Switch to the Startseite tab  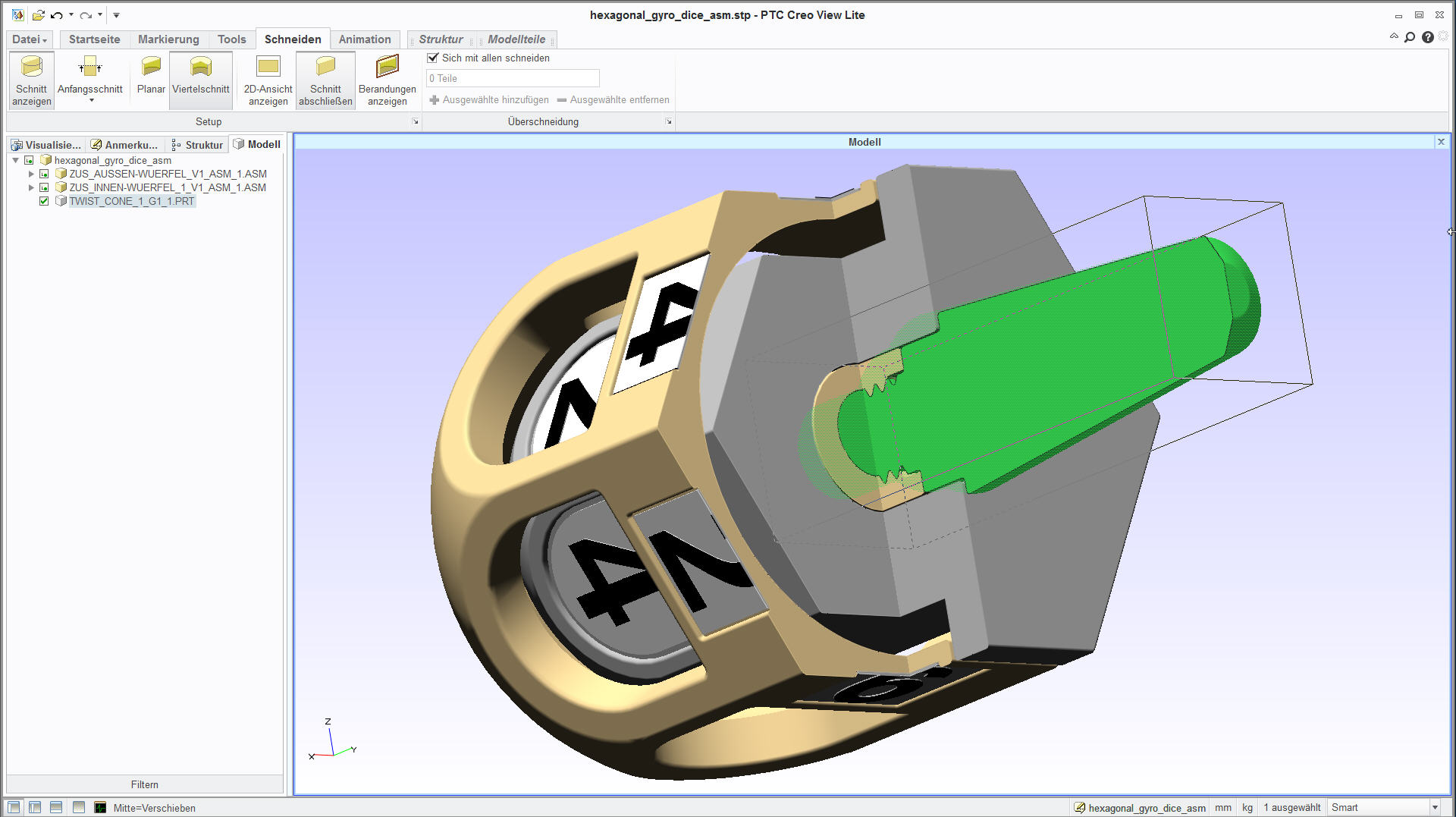coord(95,39)
